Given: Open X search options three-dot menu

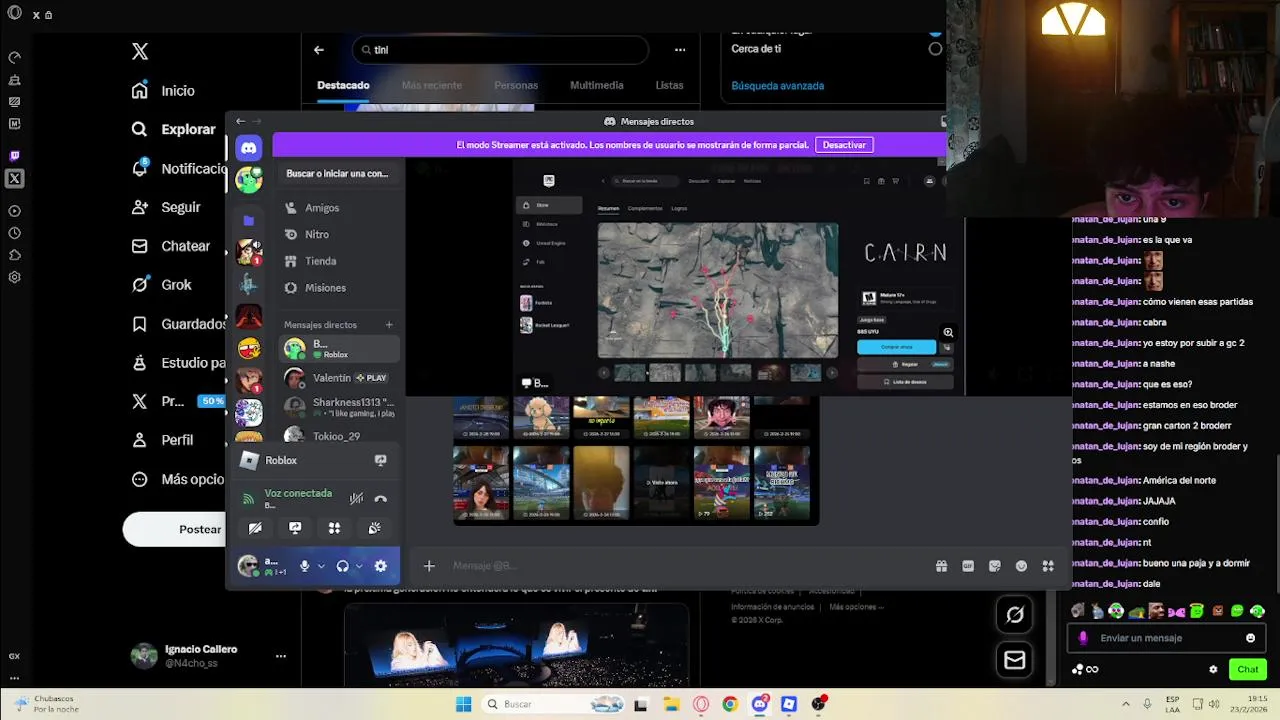Looking at the screenshot, I should pos(680,50).
